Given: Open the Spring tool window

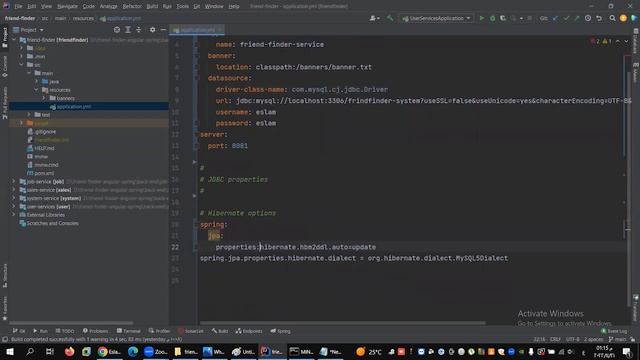Looking at the screenshot, I should (x=280, y=331).
